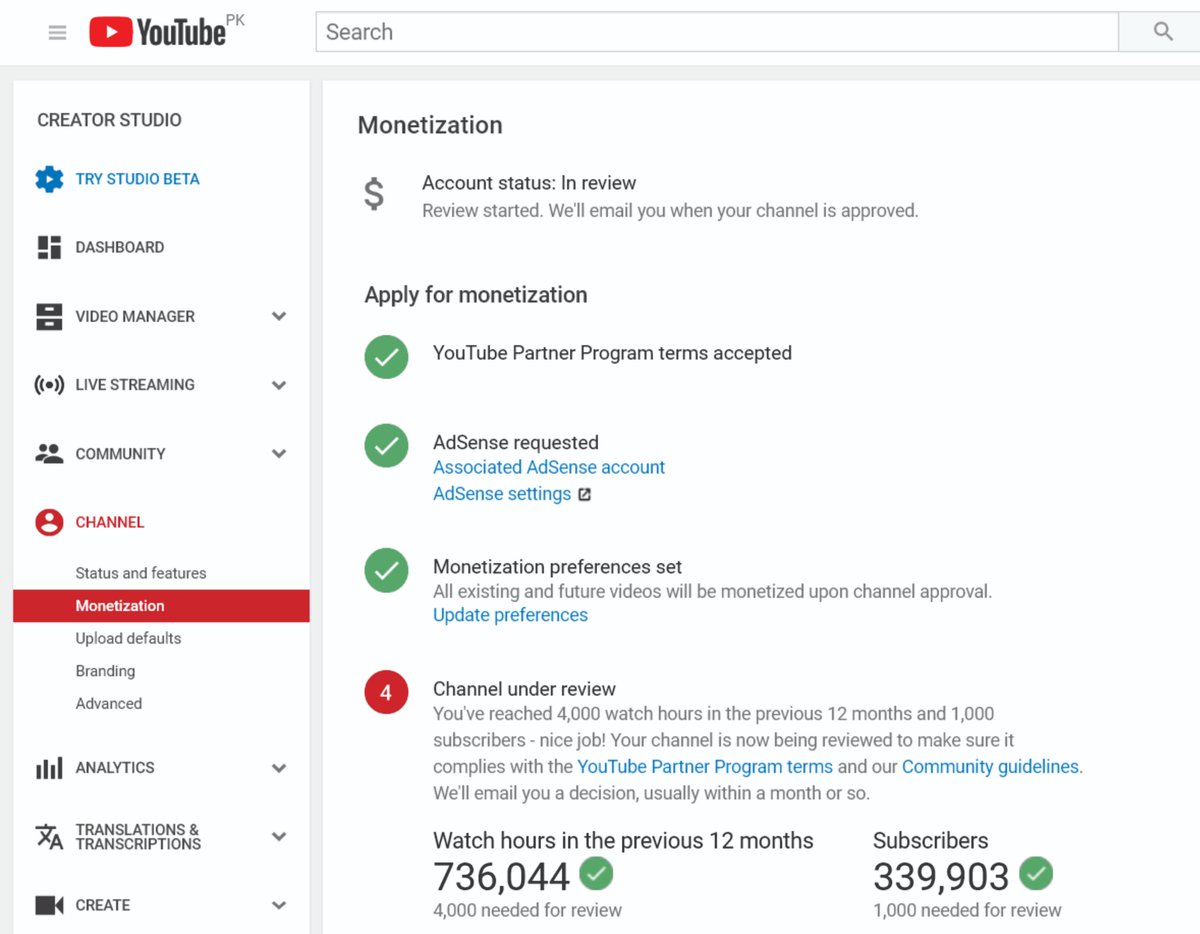
Task: Click checkmark beside Monetization preferences set
Action: (386, 570)
